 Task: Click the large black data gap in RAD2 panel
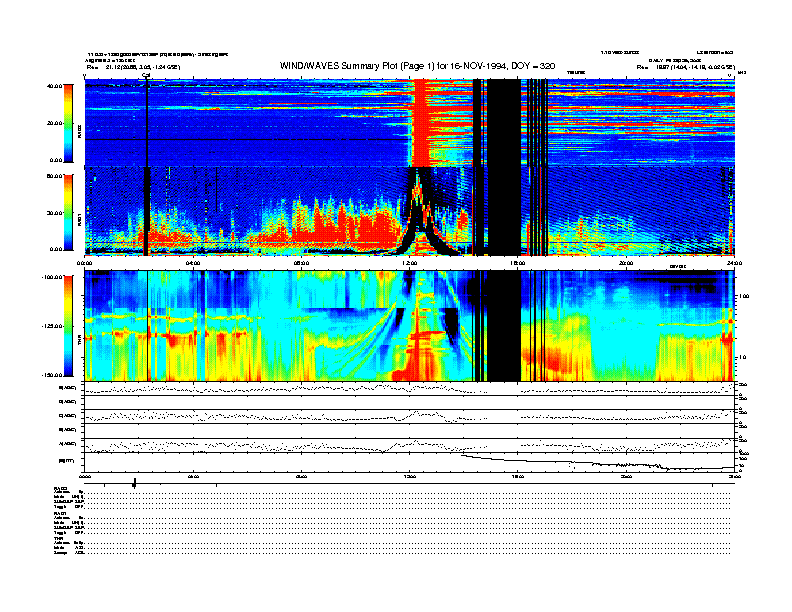504,123
